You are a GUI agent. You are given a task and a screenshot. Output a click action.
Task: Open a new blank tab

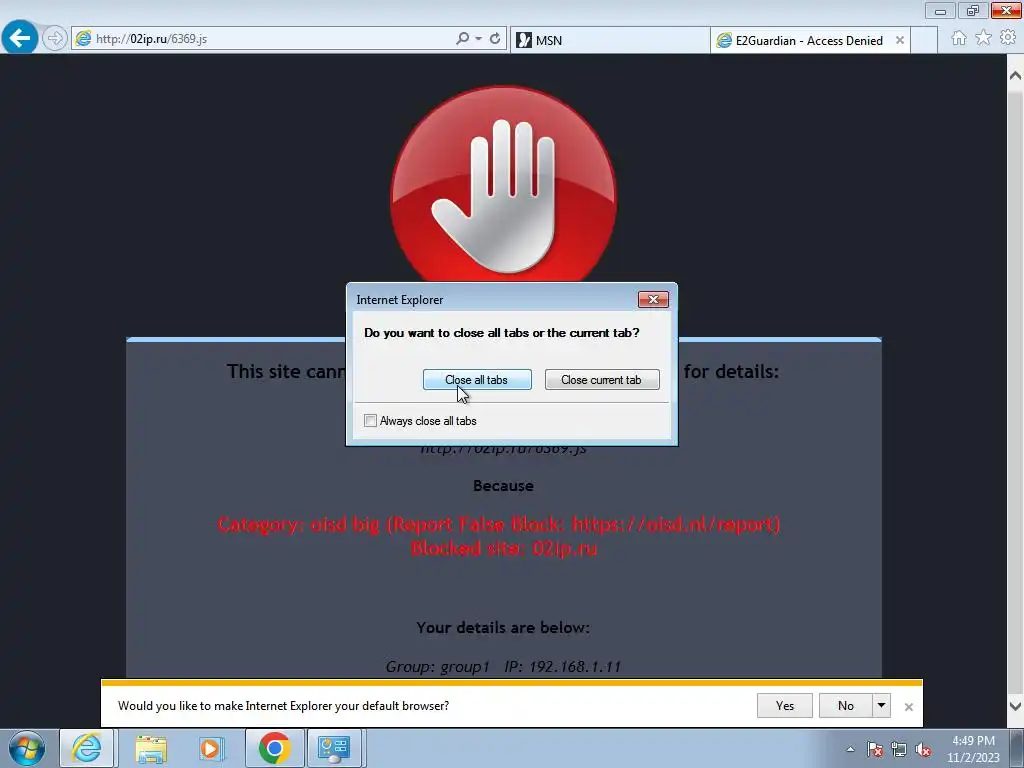click(x=925, y=40)
